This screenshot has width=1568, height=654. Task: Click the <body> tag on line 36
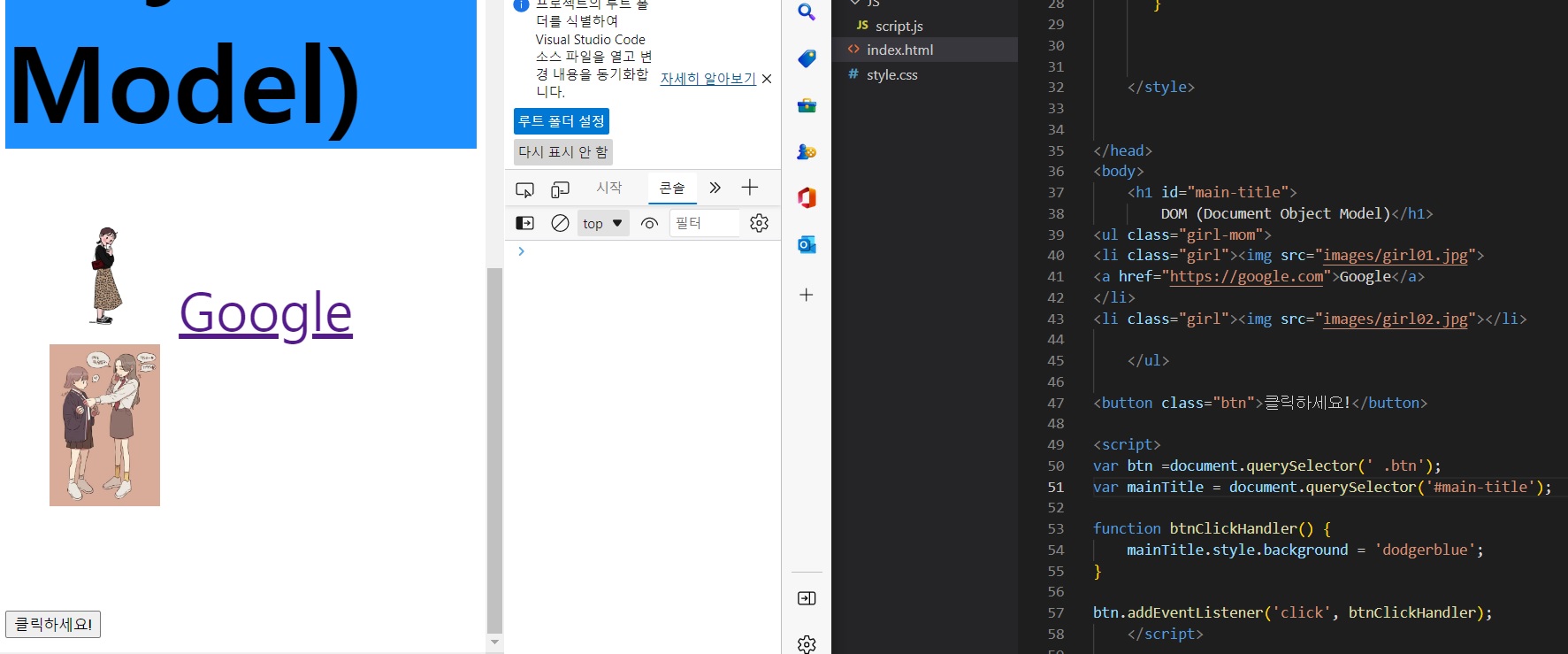(x=1119, y=171)
